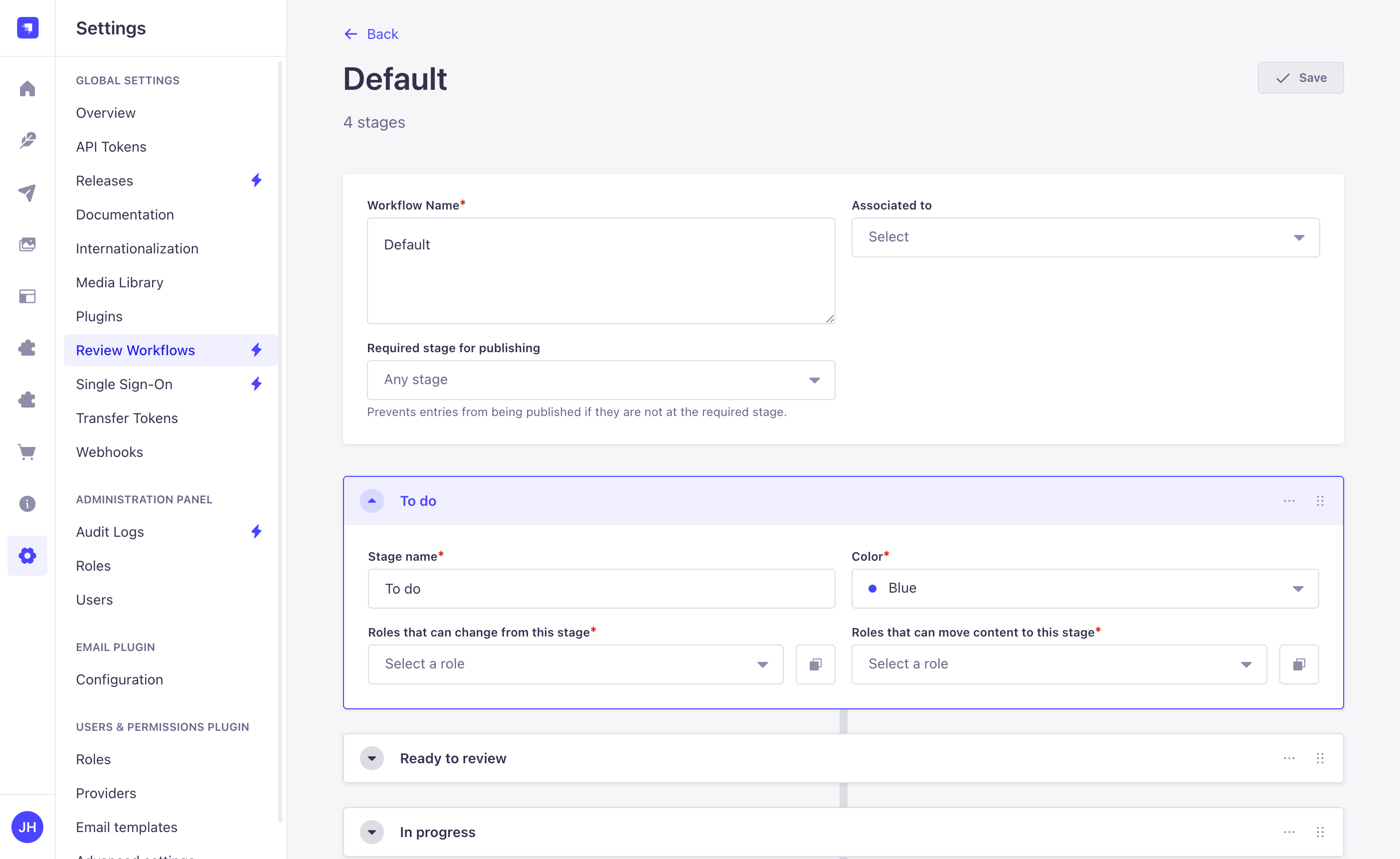Collapse the To do stage
Viewport: 1400px width, 859px height.
tap(372, 501)
